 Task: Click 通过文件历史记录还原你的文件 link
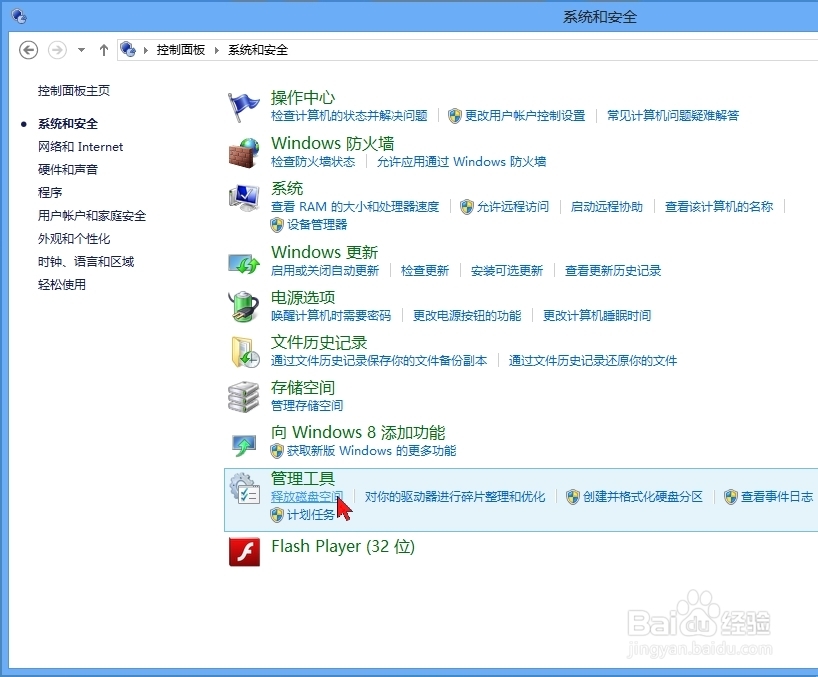[x=593, y=360]
